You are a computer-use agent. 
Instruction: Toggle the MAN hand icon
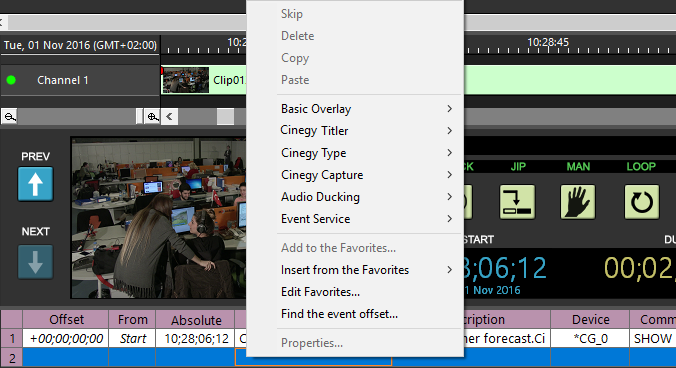tap(578, 202)
